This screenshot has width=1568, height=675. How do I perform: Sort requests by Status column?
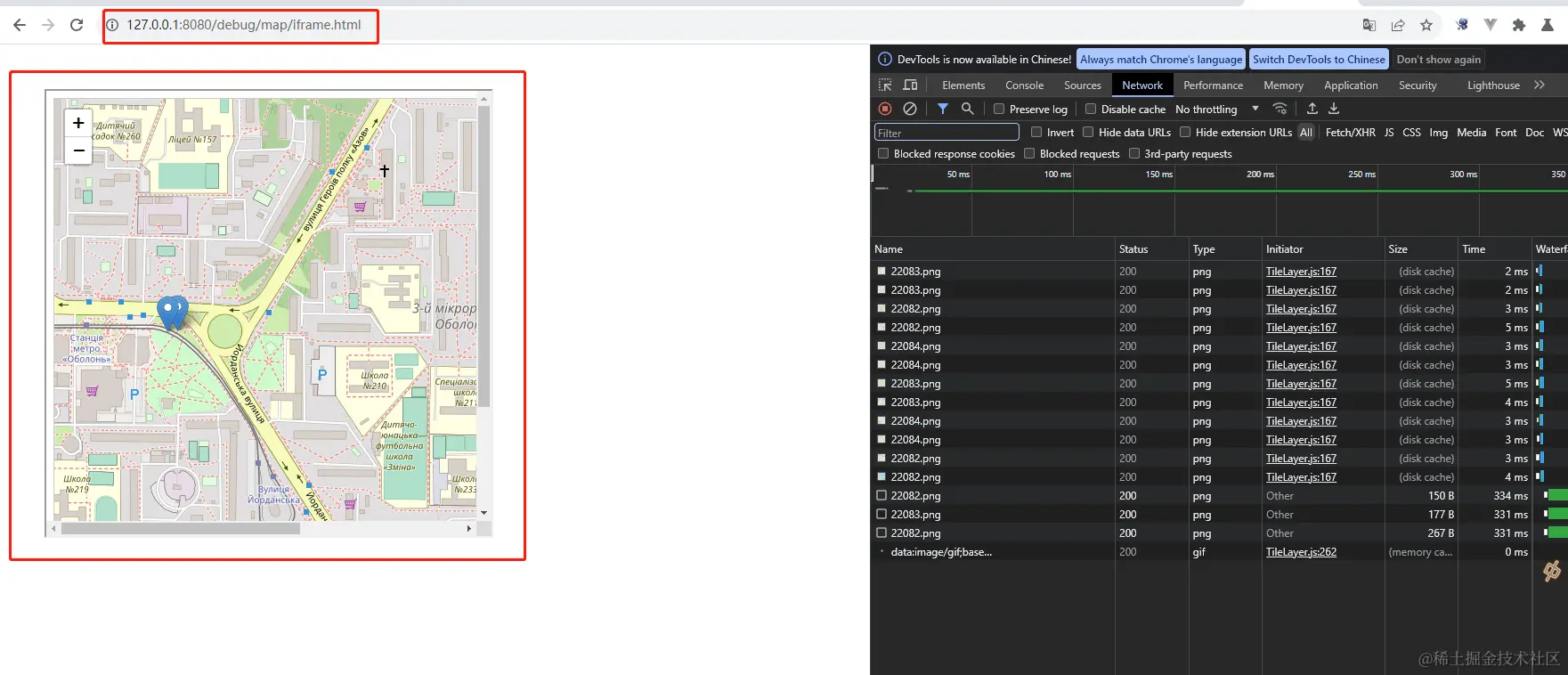point(1152,249)
